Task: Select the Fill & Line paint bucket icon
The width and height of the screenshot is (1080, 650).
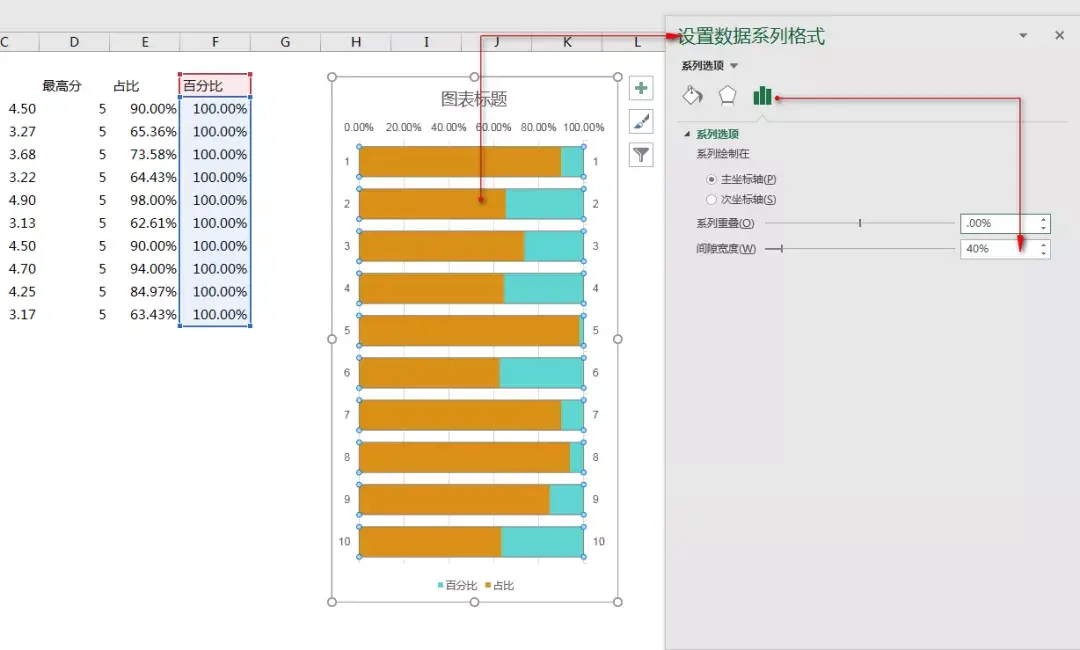Action: coord(692,96)
